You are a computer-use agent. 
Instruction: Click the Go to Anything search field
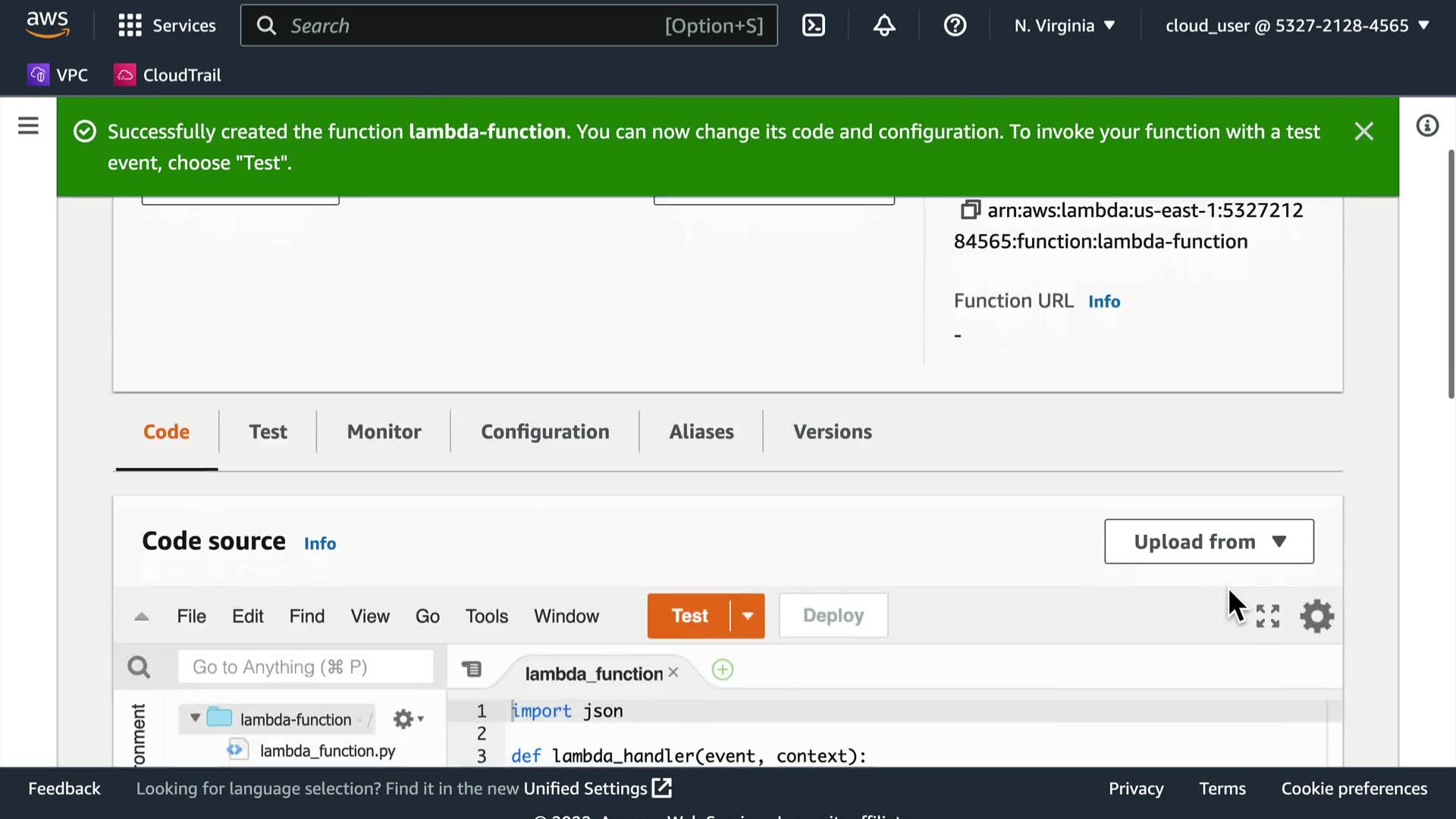click(x=306, y=667)
